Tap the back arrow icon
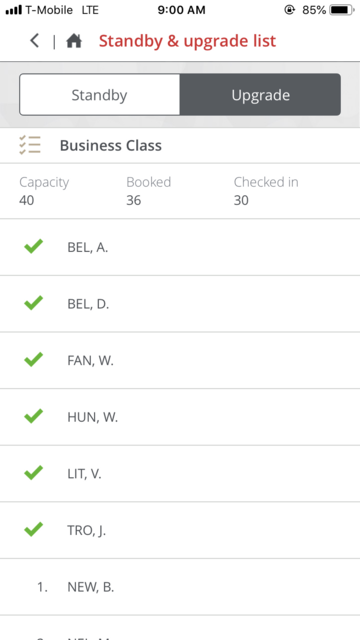Screen dimensions: 360x640 [35, 41]
